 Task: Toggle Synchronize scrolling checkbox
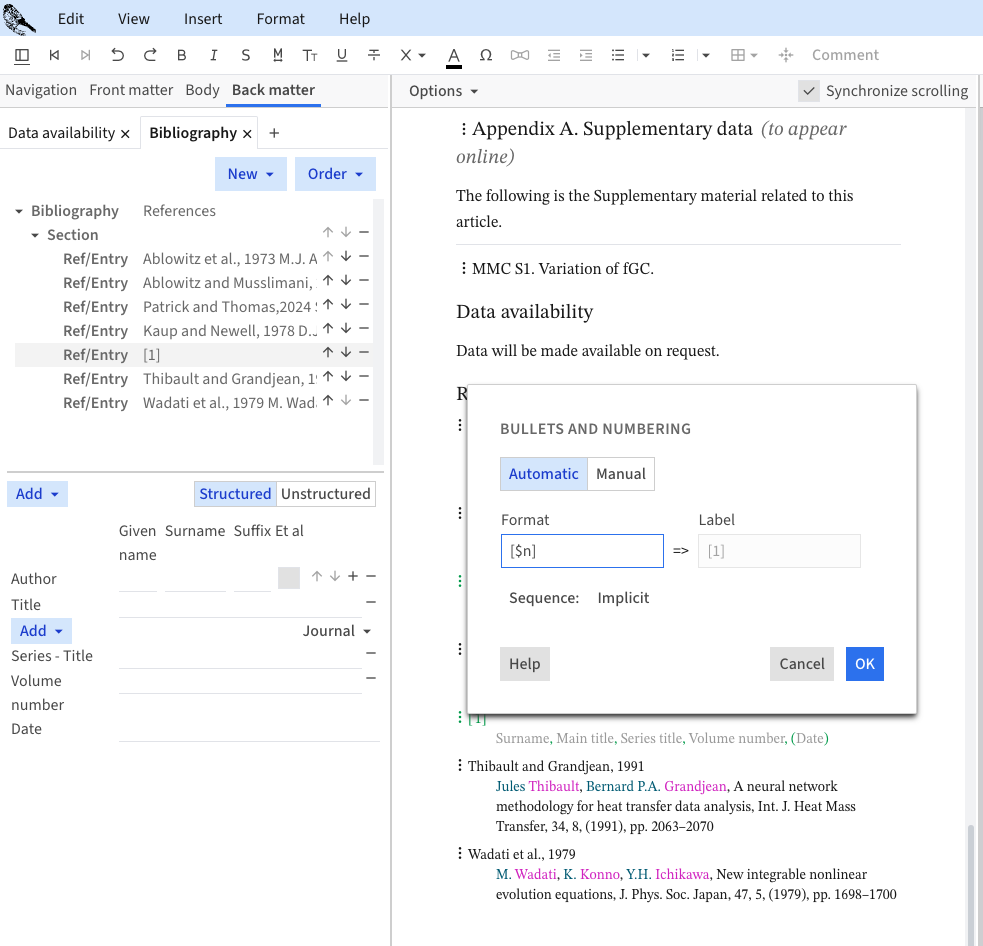(x=809, y=91)
